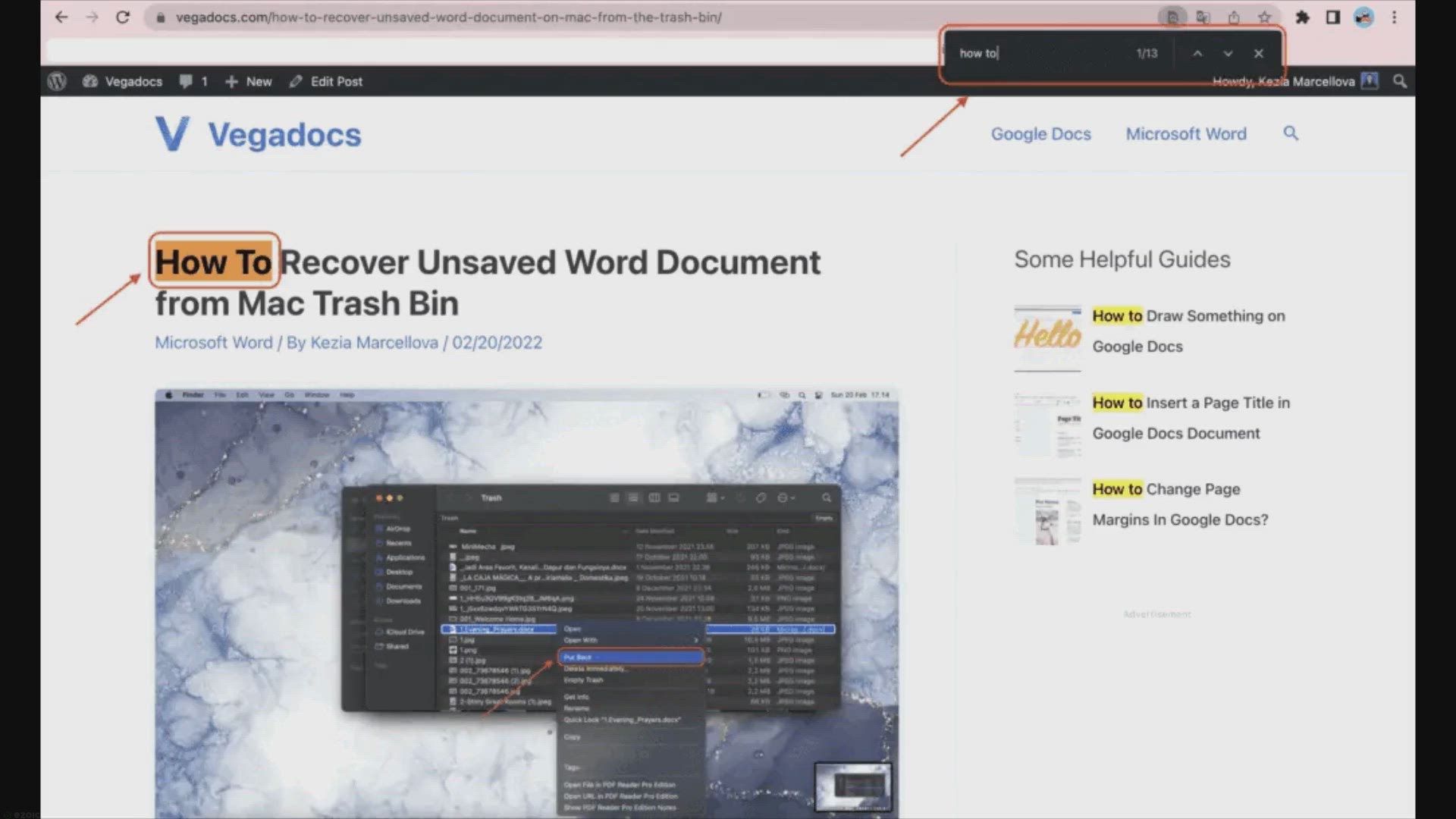Click the search magnifier in the admin bar
The height and width of the screenshot is (819, 1456).
1400,81
